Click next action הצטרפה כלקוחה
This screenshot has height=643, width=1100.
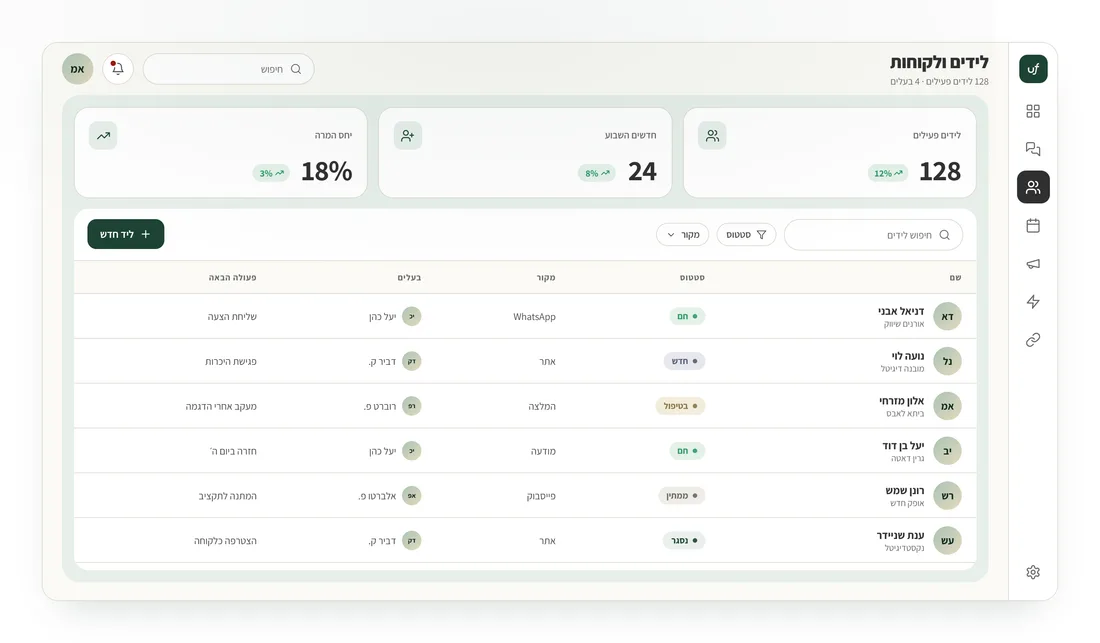225,541
